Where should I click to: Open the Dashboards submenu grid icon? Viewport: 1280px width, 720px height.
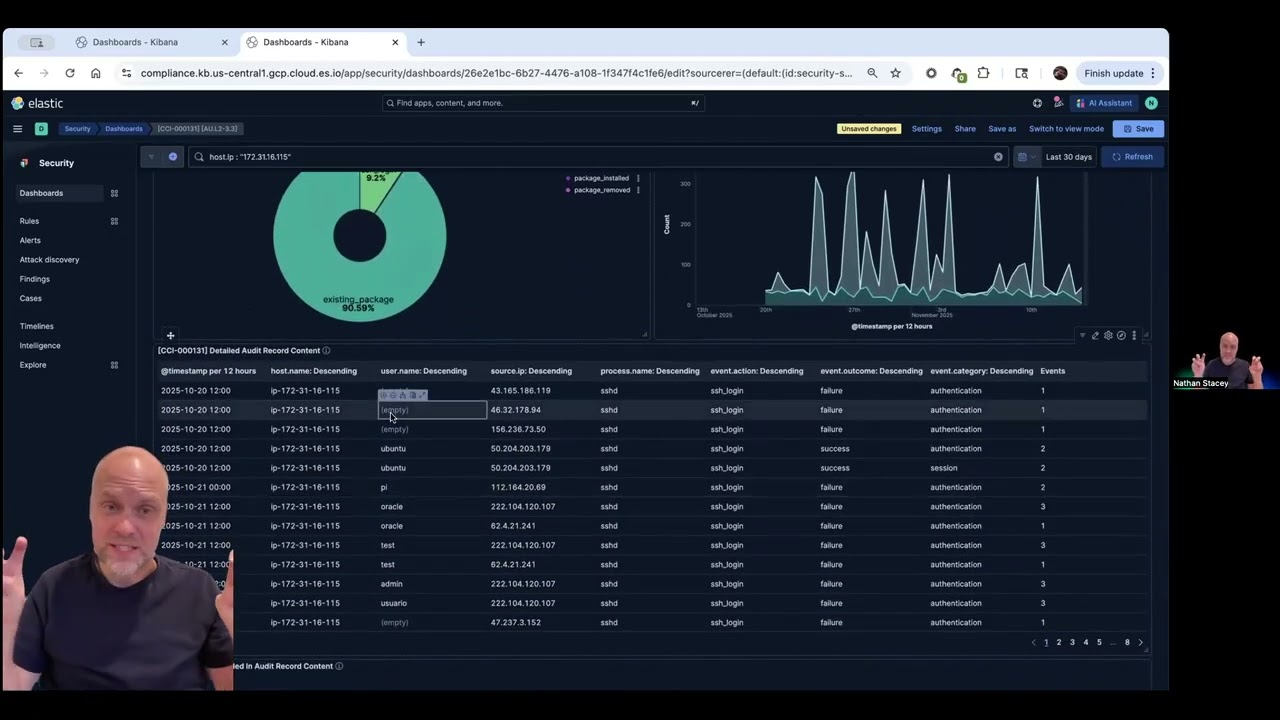(x=114, y=193)
